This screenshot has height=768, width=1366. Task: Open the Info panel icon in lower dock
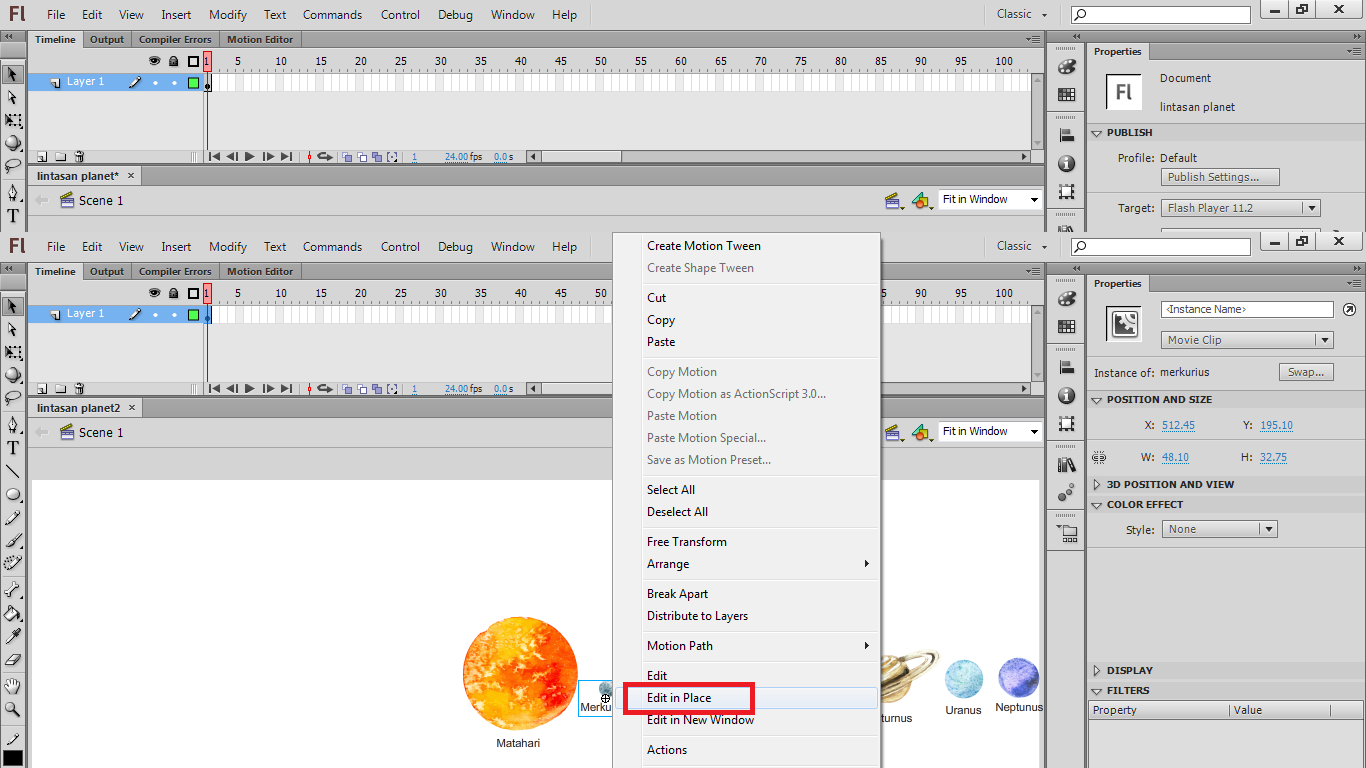[1067, 395]
